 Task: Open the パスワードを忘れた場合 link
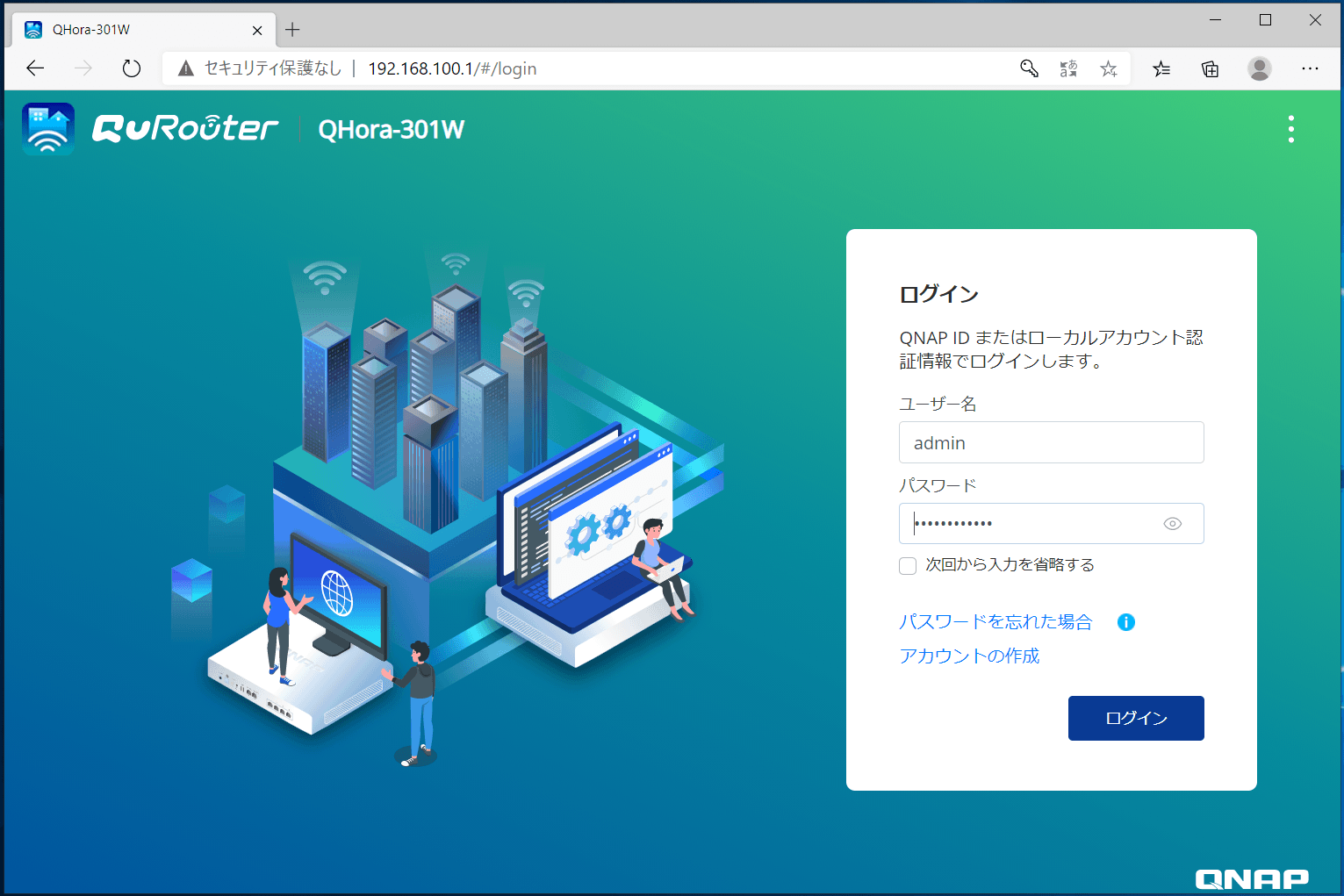click(995, 622)
